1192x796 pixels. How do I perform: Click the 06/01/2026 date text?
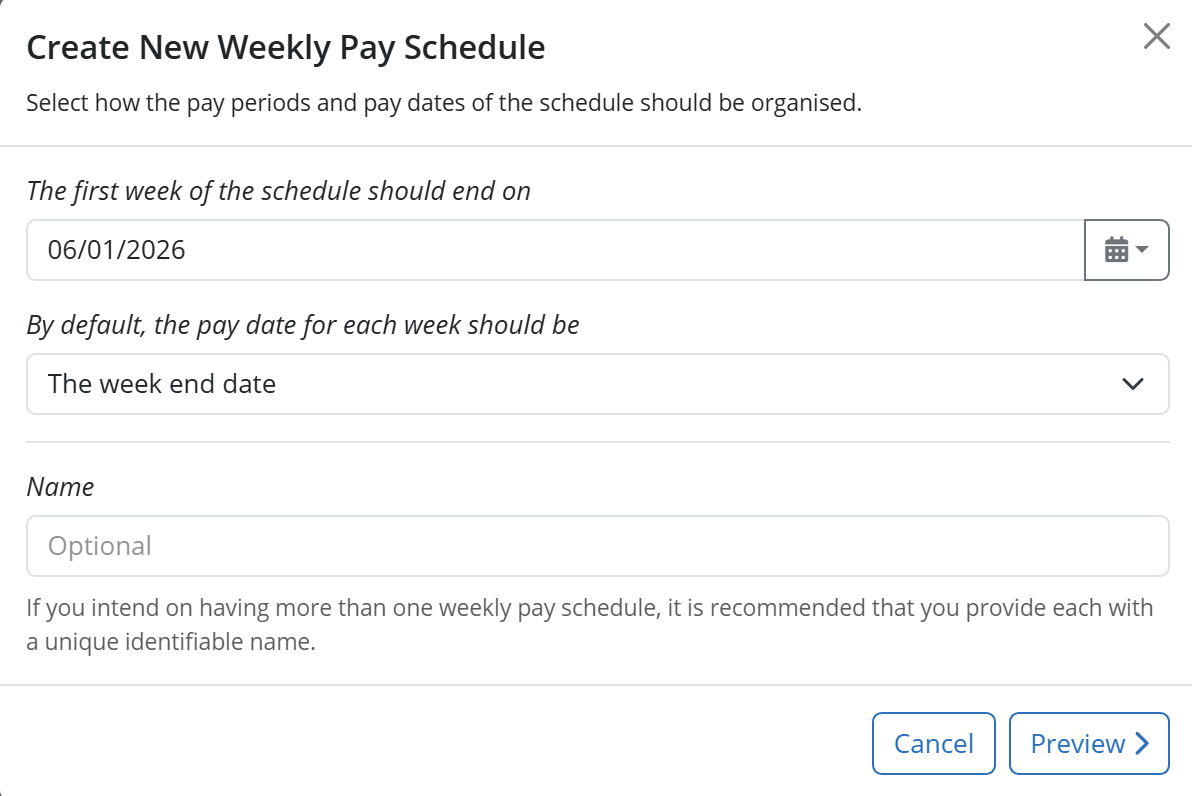click(116, 250)
